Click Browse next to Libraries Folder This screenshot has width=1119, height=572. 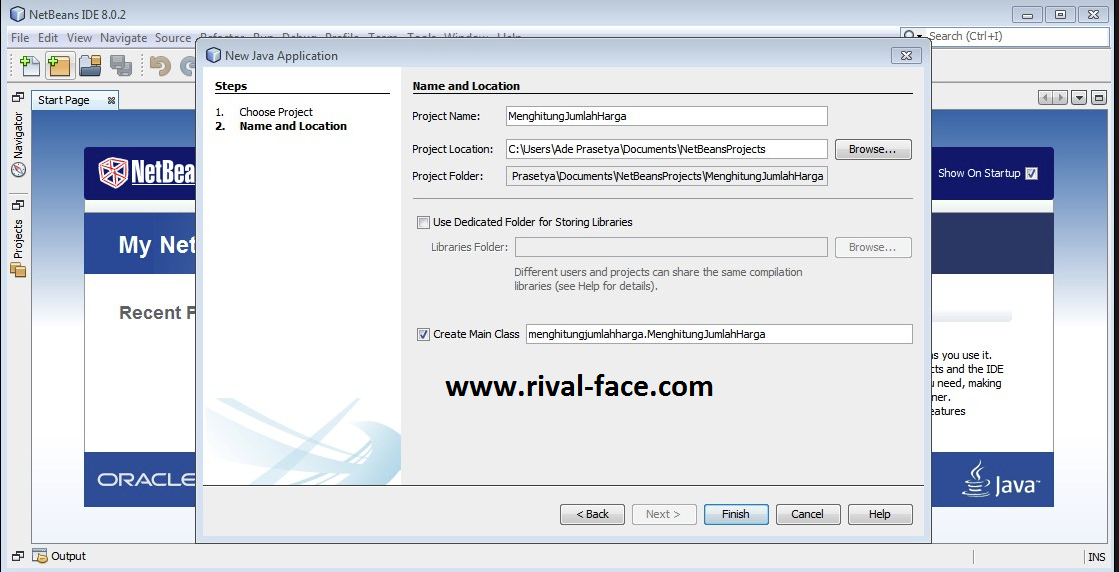[873, 247]
